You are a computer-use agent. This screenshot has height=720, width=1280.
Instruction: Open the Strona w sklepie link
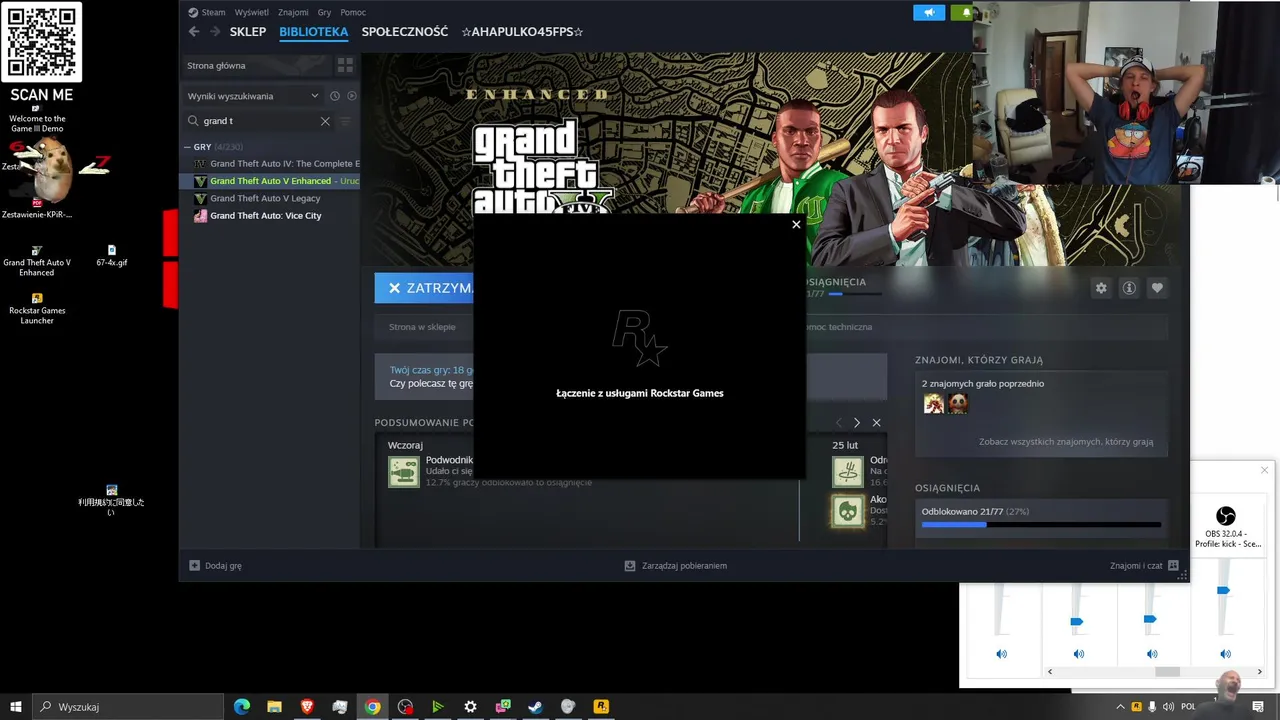422,327
